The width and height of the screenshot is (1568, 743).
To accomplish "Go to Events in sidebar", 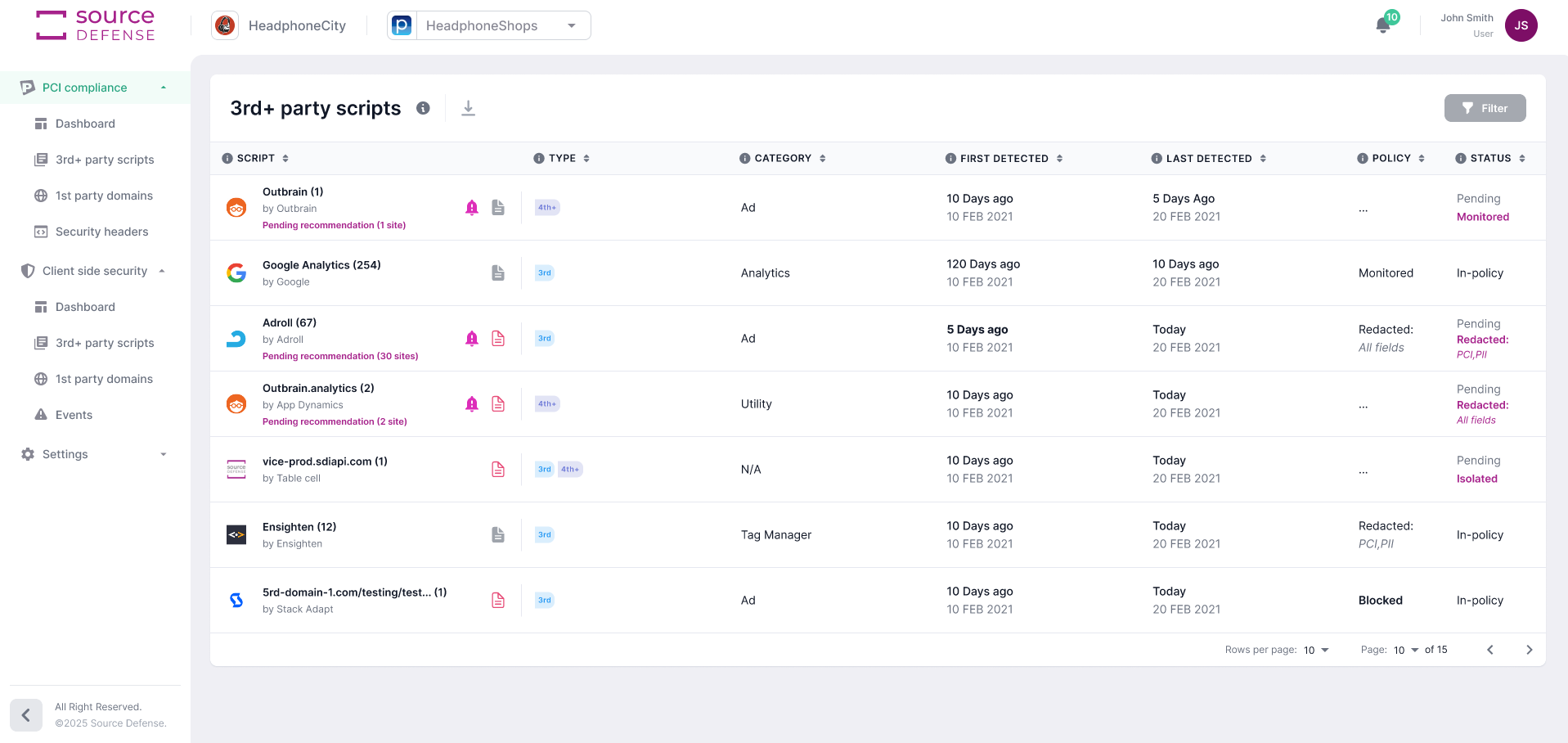I will [x=74, y=415].
